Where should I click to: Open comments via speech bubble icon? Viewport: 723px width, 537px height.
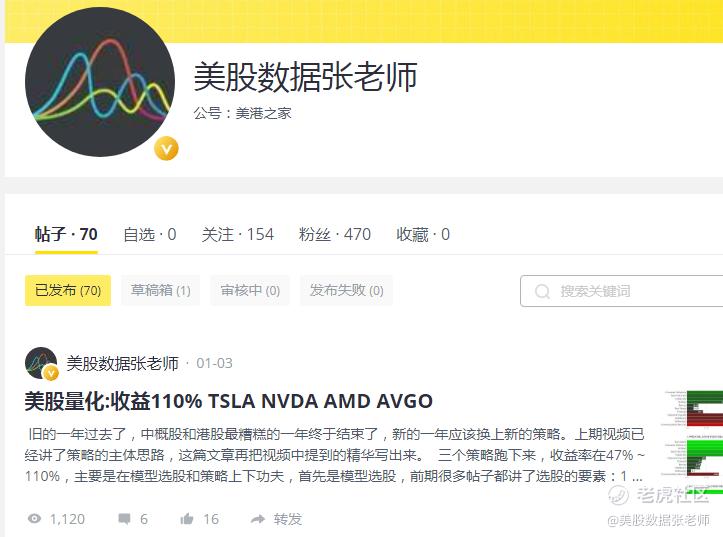124,519
